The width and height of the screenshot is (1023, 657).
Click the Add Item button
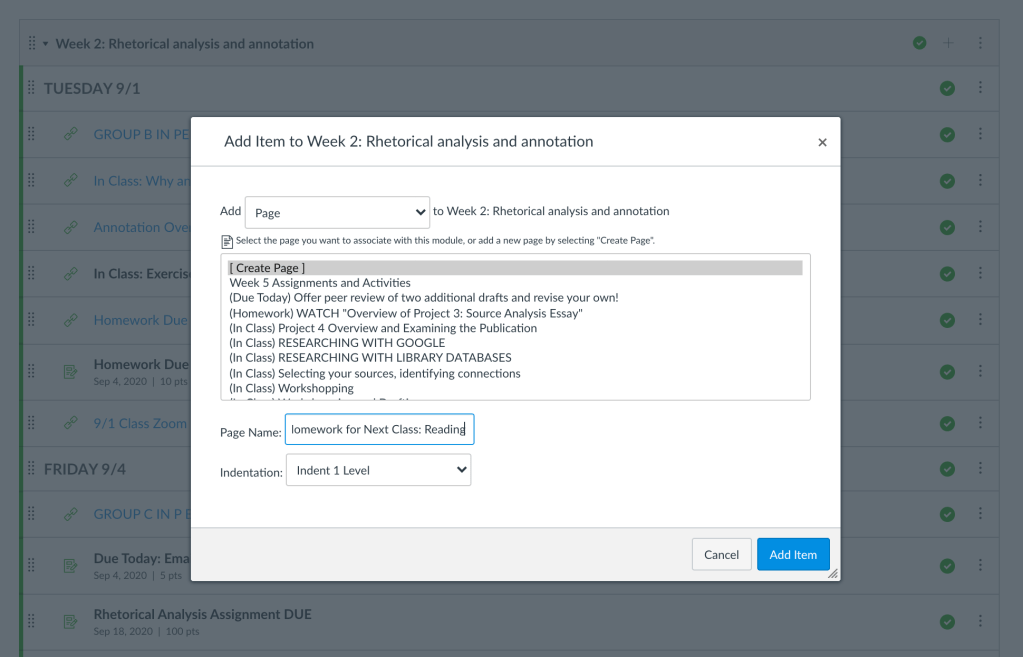tap(792, 554)
